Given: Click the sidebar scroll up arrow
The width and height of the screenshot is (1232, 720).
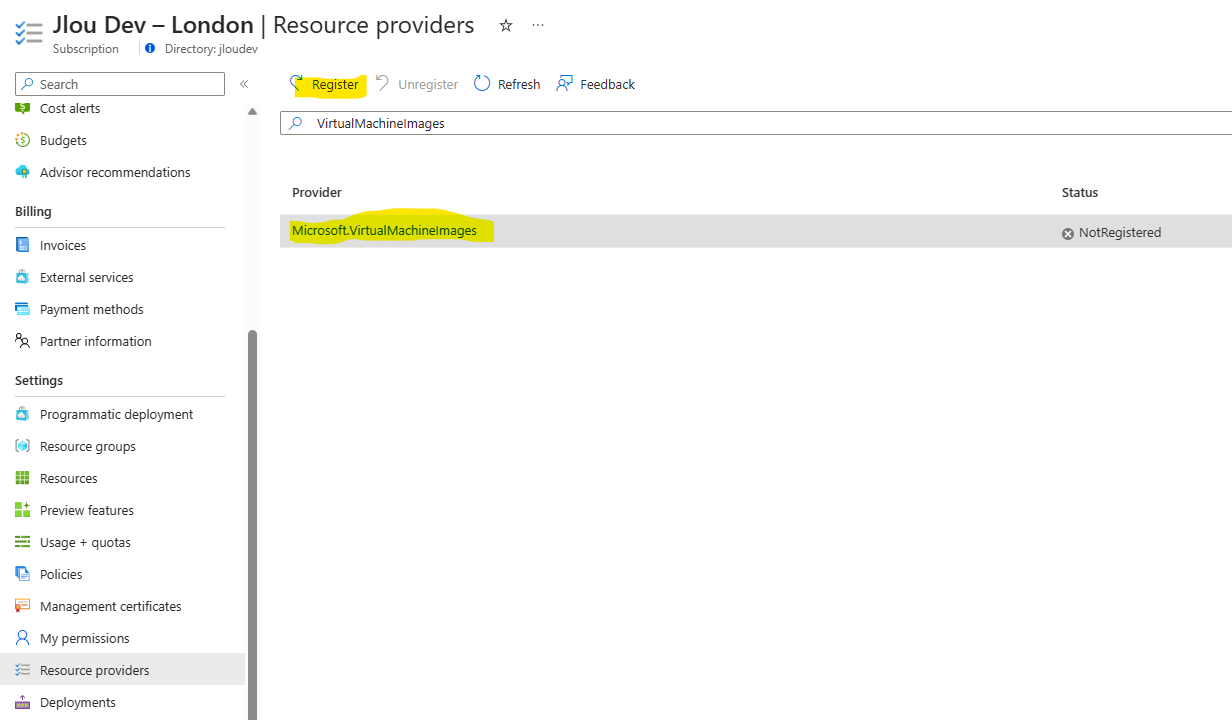Looking at the screenshot, I should coord(252,111).
